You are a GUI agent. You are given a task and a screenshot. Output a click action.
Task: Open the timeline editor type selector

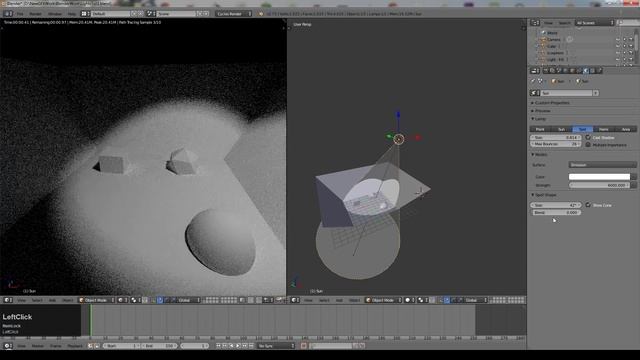pyautogui.click(x=8, y=346)
